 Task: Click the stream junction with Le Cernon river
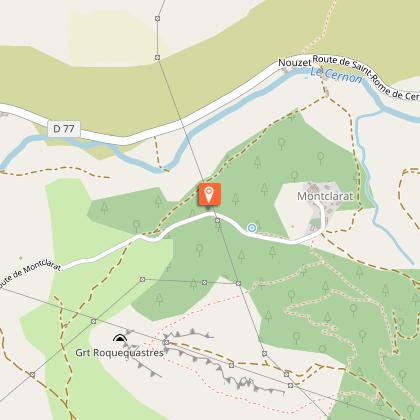pos(382,109)
